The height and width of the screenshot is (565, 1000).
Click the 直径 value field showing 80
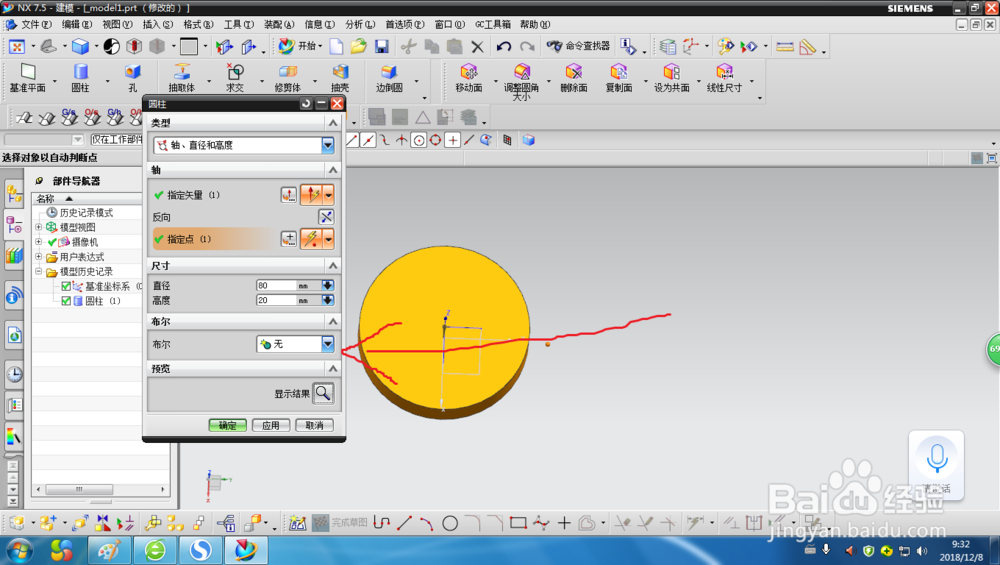click(277, 285)
